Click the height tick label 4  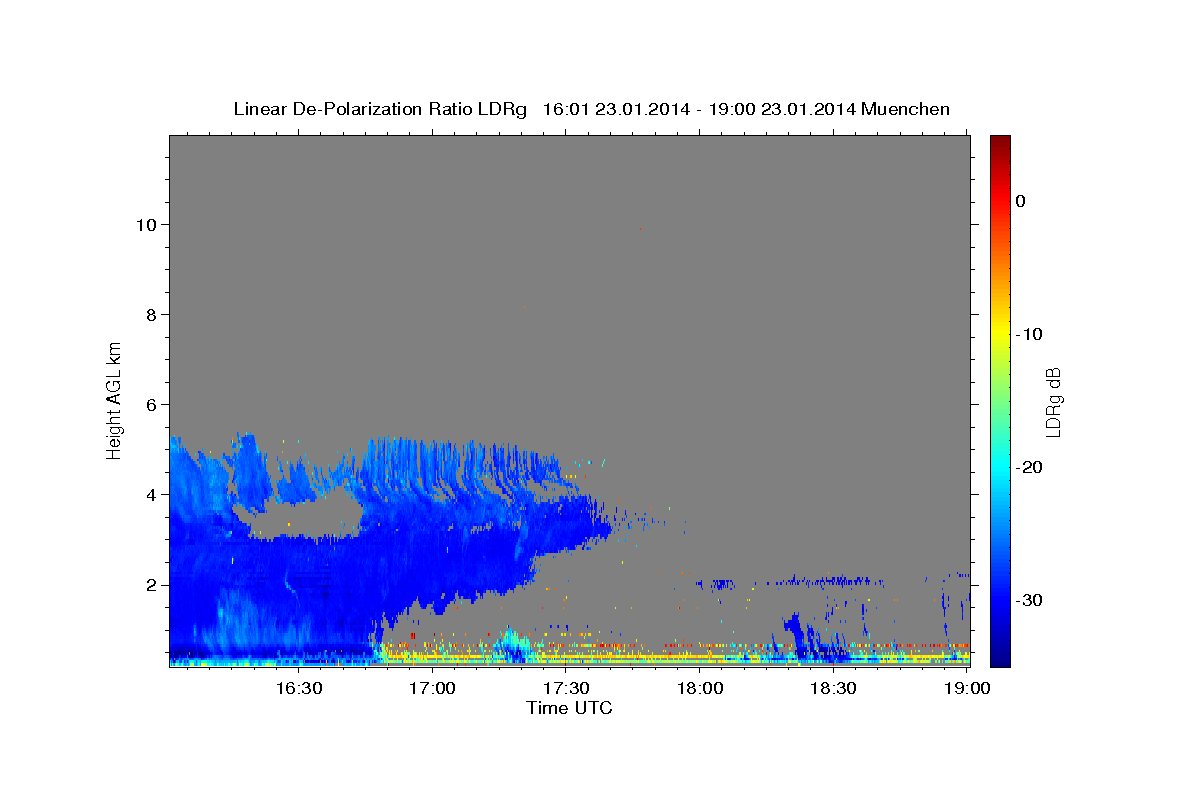coord(153,494)
